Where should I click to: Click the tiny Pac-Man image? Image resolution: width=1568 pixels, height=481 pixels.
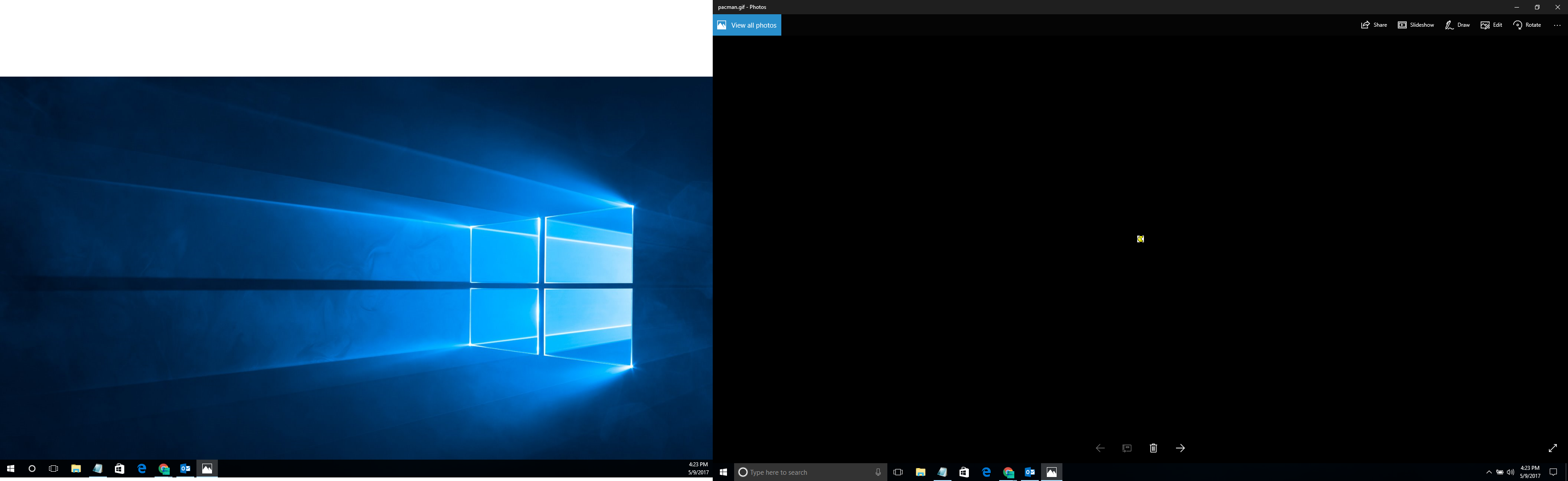(x=1141, y=239)
